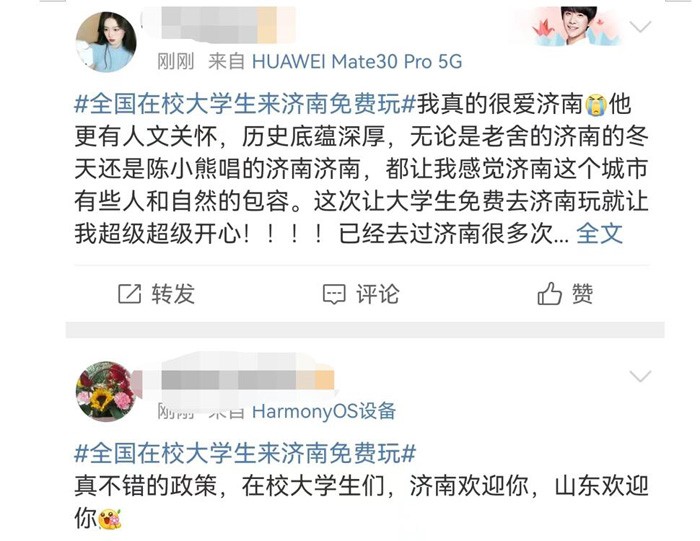The height and width of the screenshot is (541, 700).
Task: Tap the crying emoji in first post
Action: (x=596, y=104)
